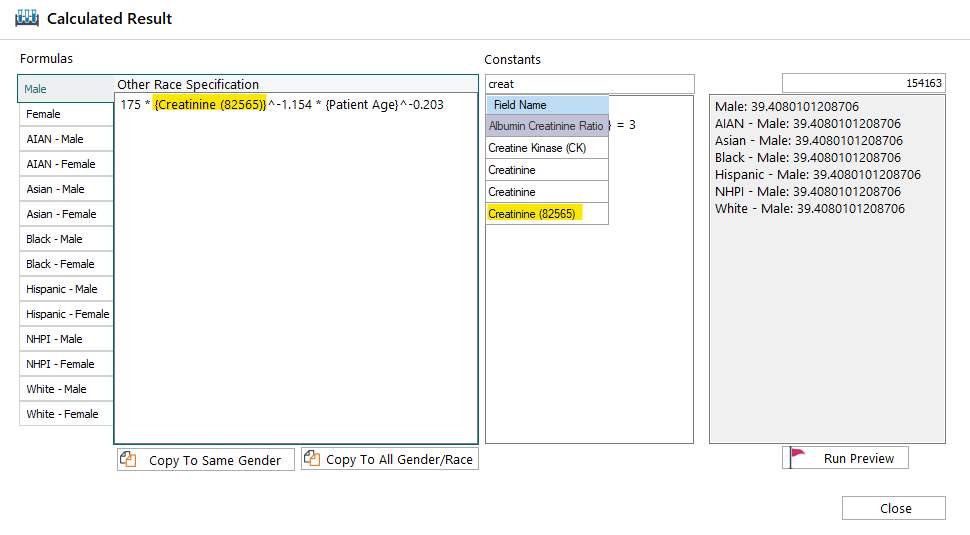Switch to Asian - Male formula
The image size is (970, 535).
click(x=66, y=189)
